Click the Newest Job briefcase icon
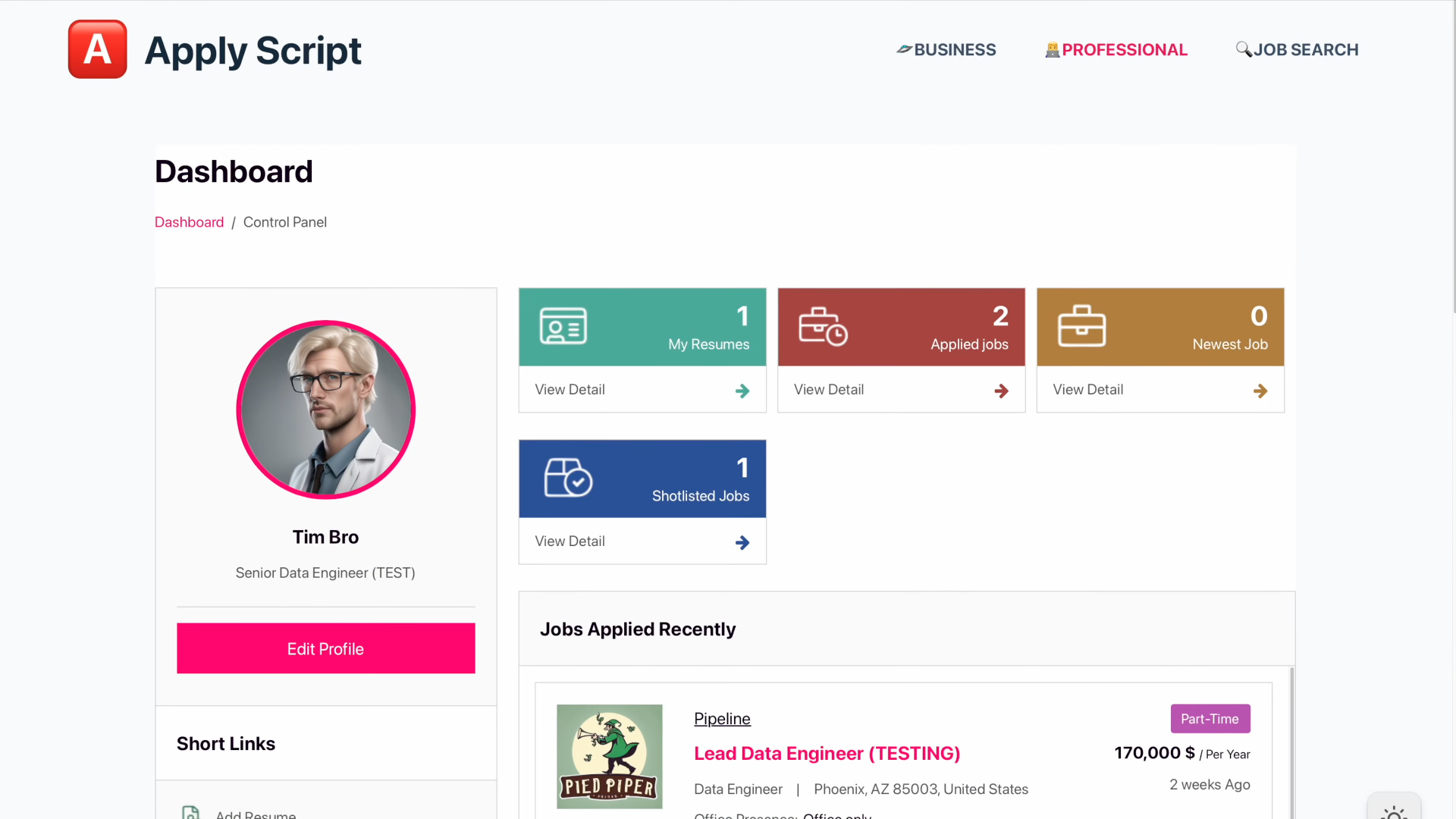1456x819 pixels. tap(1081, 326)
